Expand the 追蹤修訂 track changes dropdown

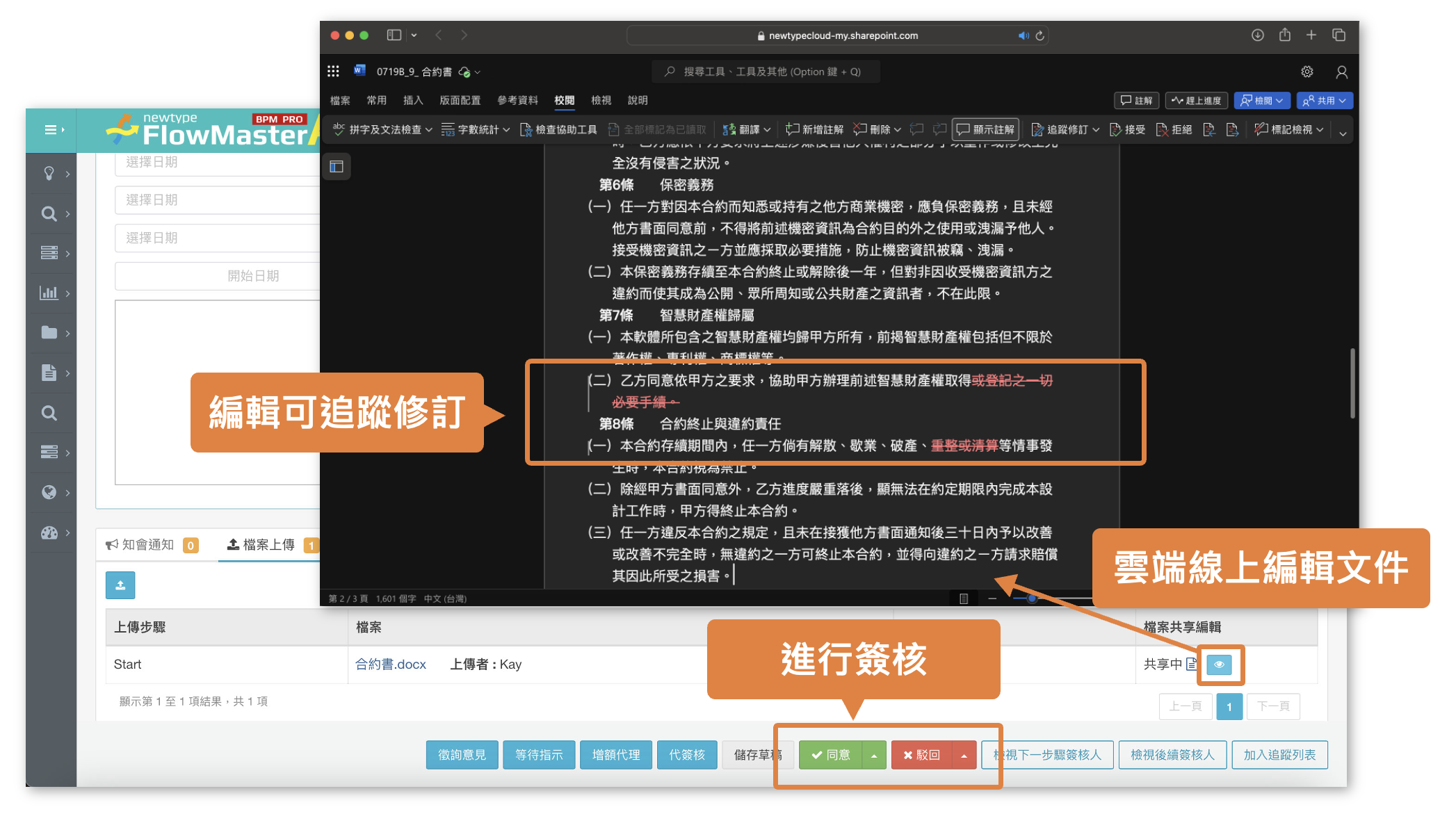pyautogui.click(x=1096, y=130)
